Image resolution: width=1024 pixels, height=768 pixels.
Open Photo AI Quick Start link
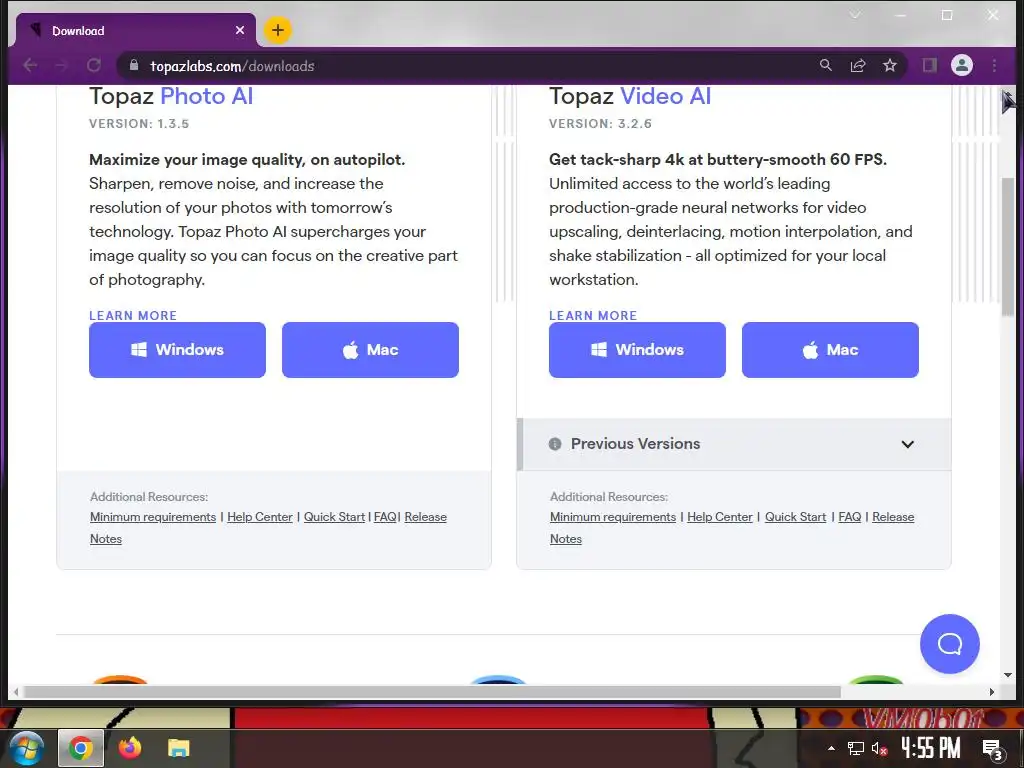[334, 517]
